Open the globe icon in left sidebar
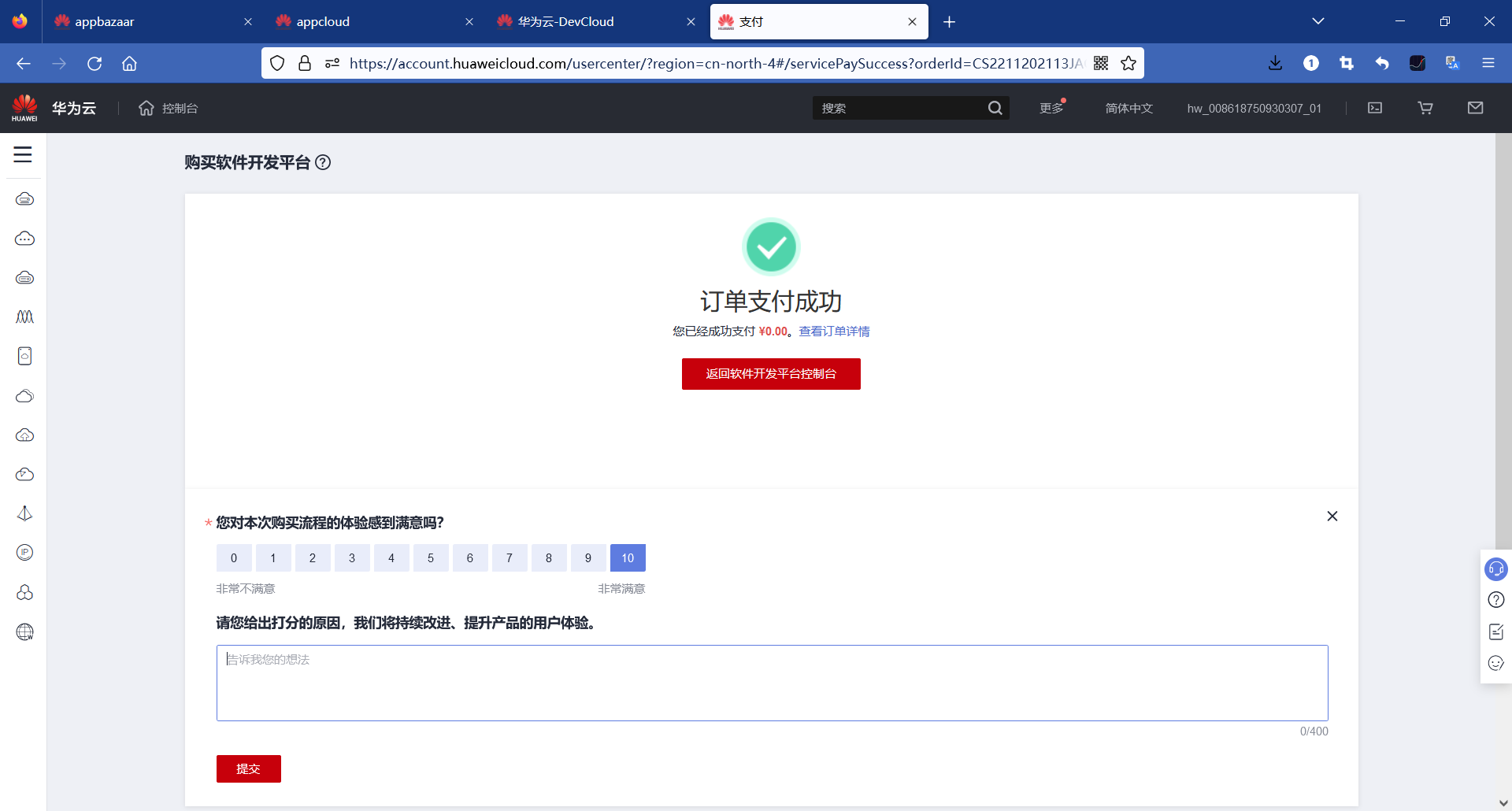1512x811 pixels. click(x=24, y=631)
